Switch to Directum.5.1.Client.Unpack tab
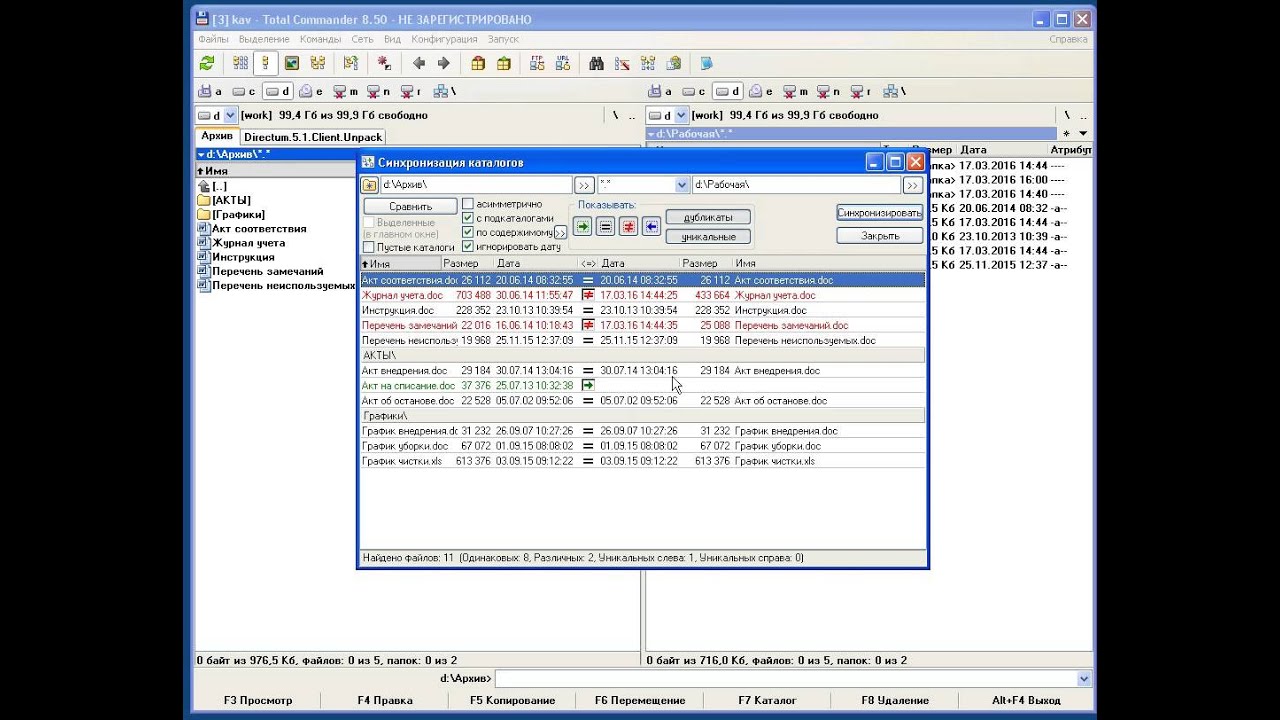Viewport: 1280px width, 720px height. point(312,137)
